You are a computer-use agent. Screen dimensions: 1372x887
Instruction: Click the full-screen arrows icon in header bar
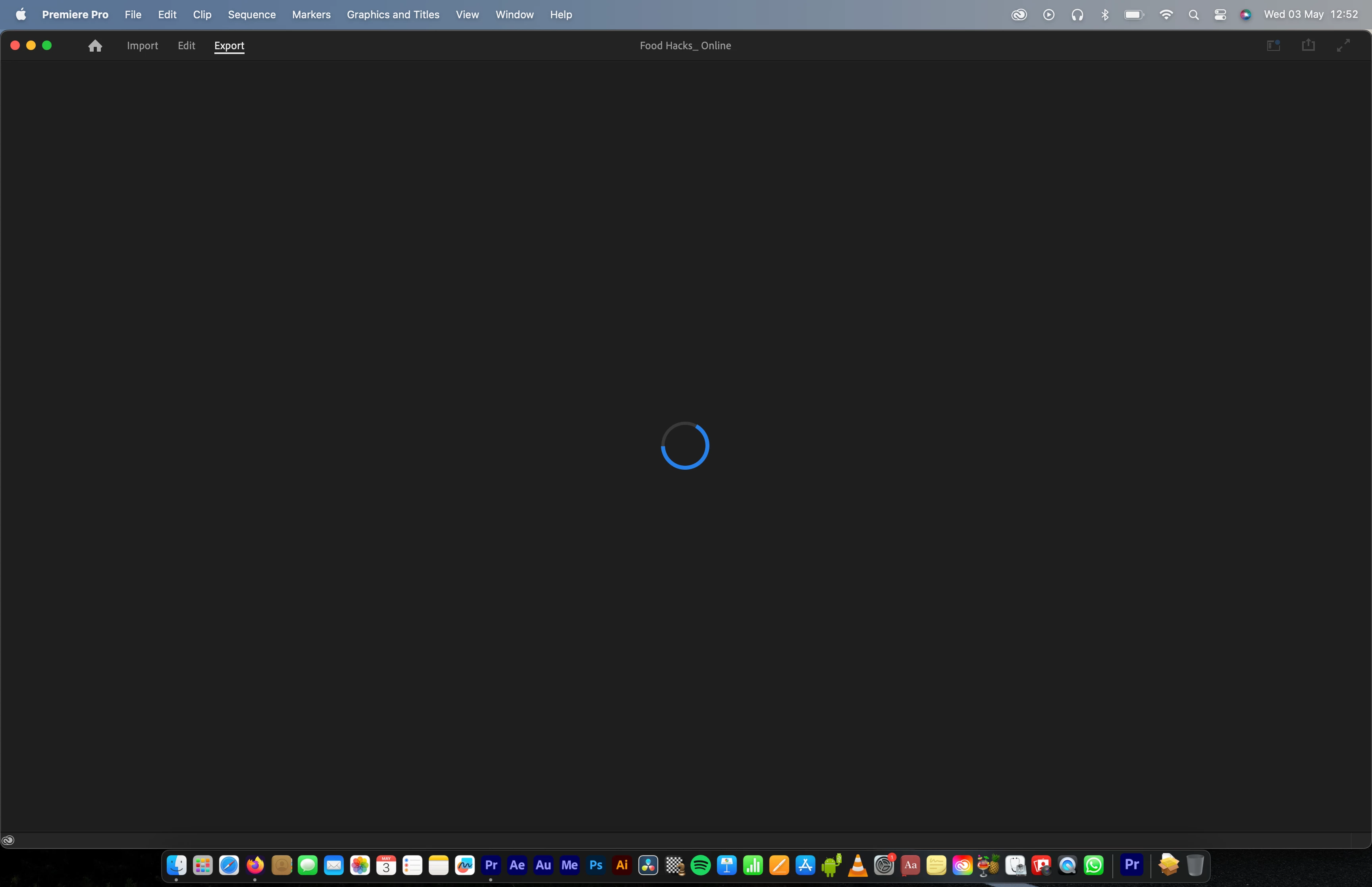pos(1343,45)
